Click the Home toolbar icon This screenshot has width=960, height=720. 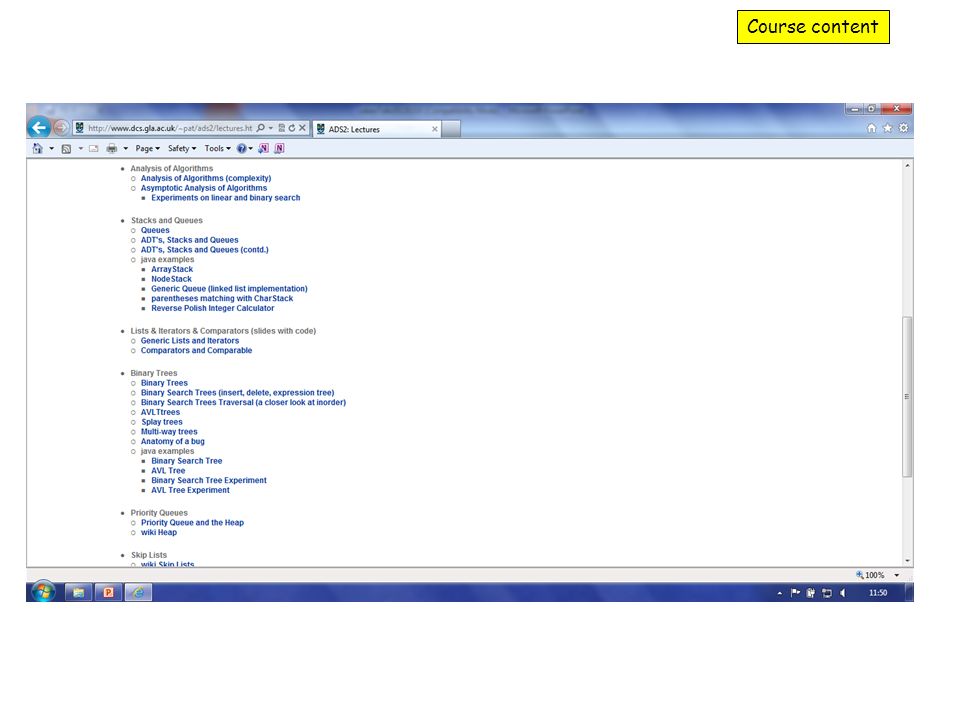point(38,148)
